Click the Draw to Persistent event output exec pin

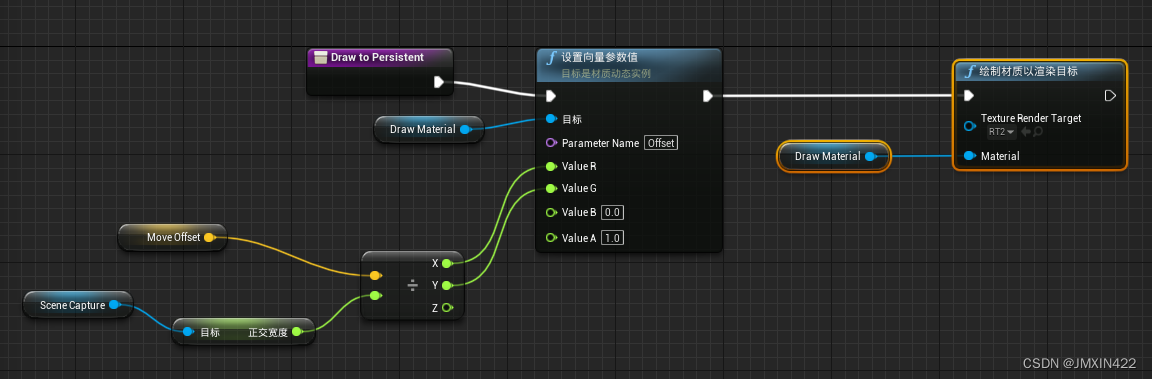439,82
